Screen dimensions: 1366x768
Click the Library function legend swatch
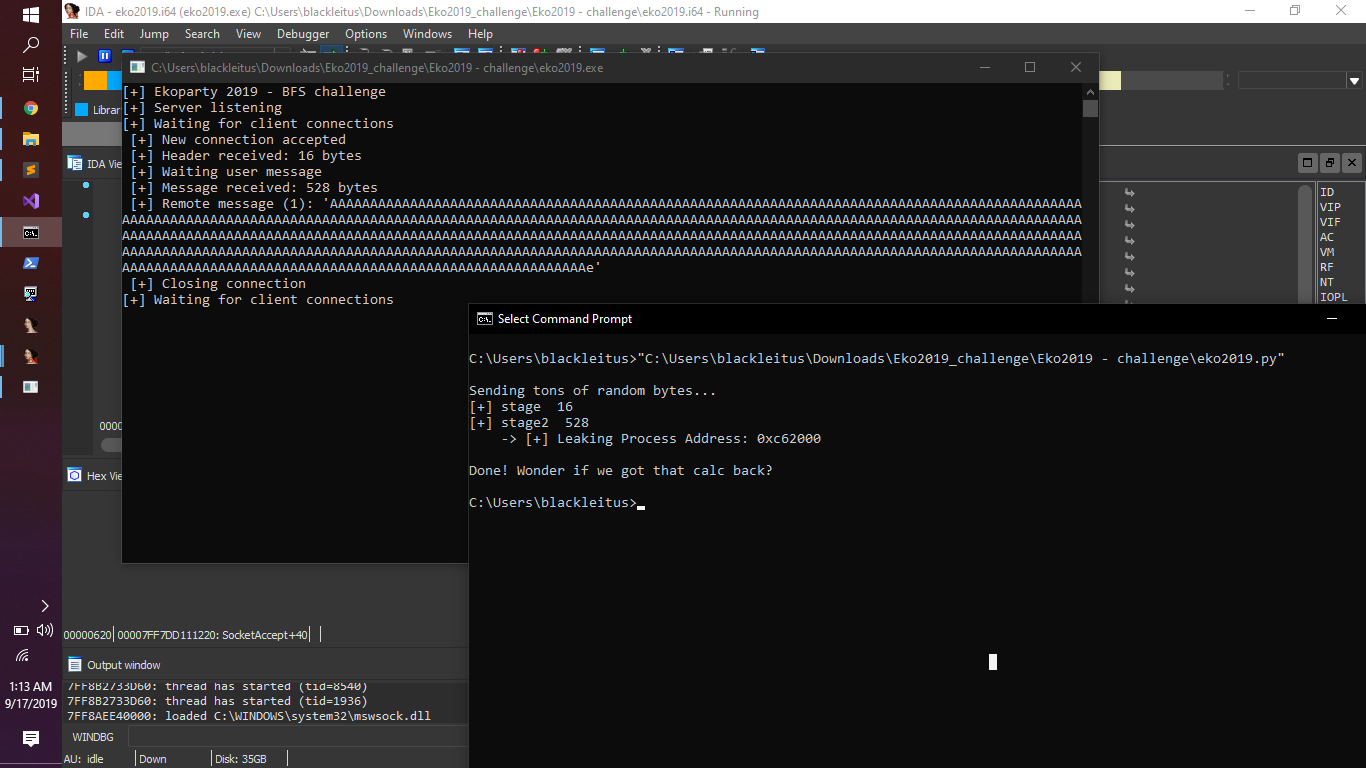coord(82,110)
